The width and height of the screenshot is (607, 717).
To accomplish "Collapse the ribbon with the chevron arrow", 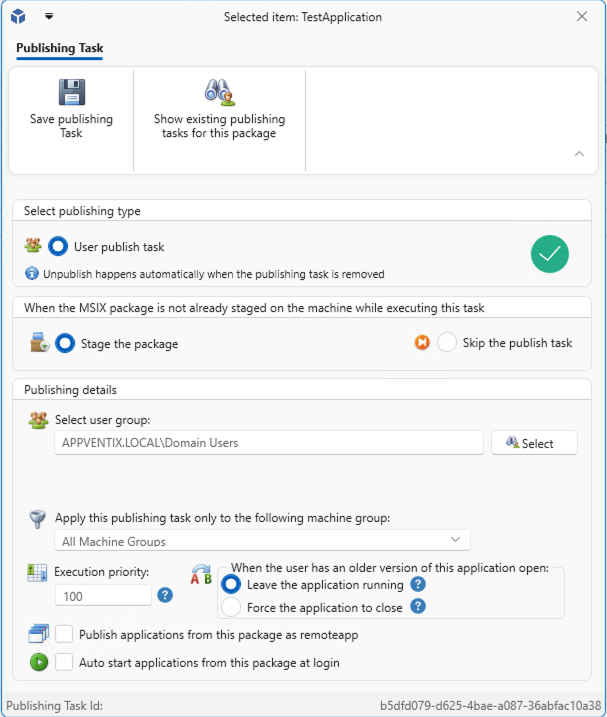I will pos(579,154).
